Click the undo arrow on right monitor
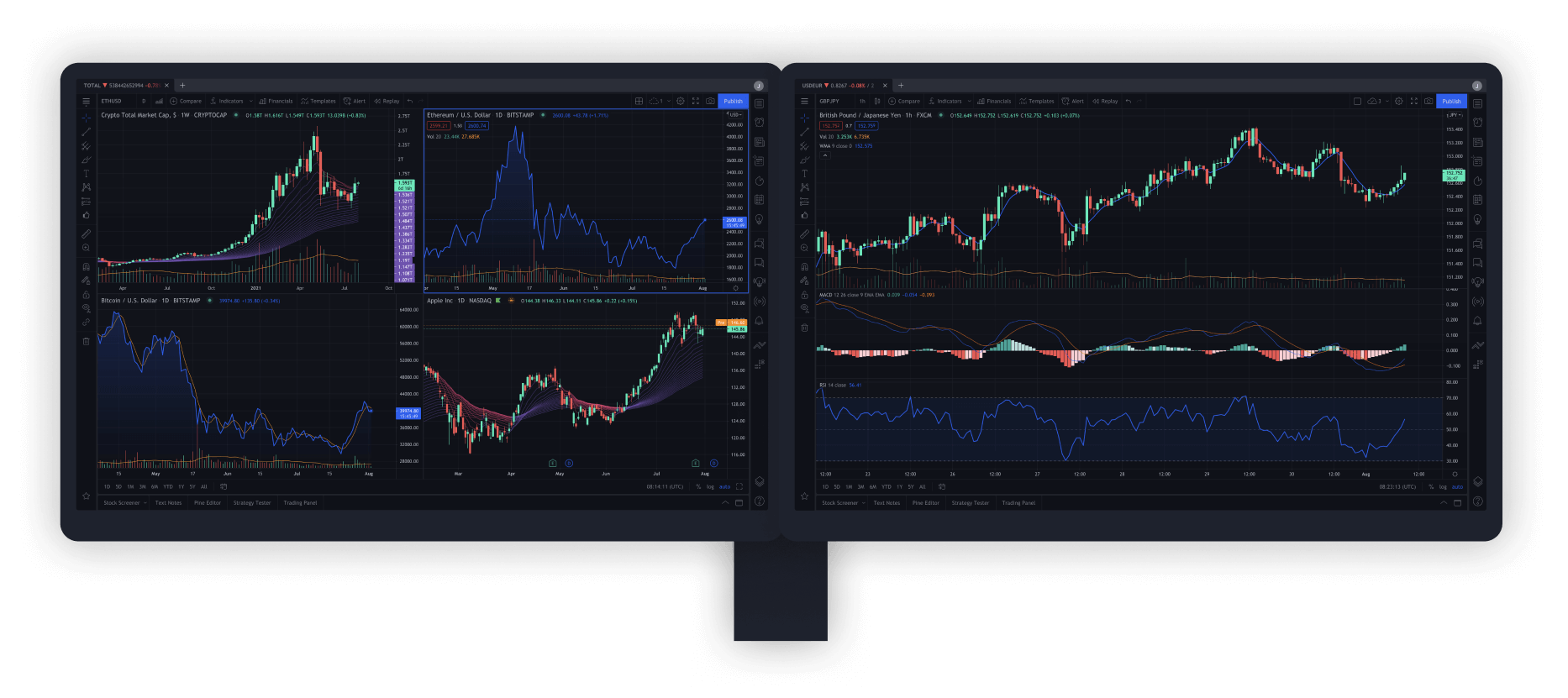Viewport: 1568px width, 698px height. (x=1129, y=101)
